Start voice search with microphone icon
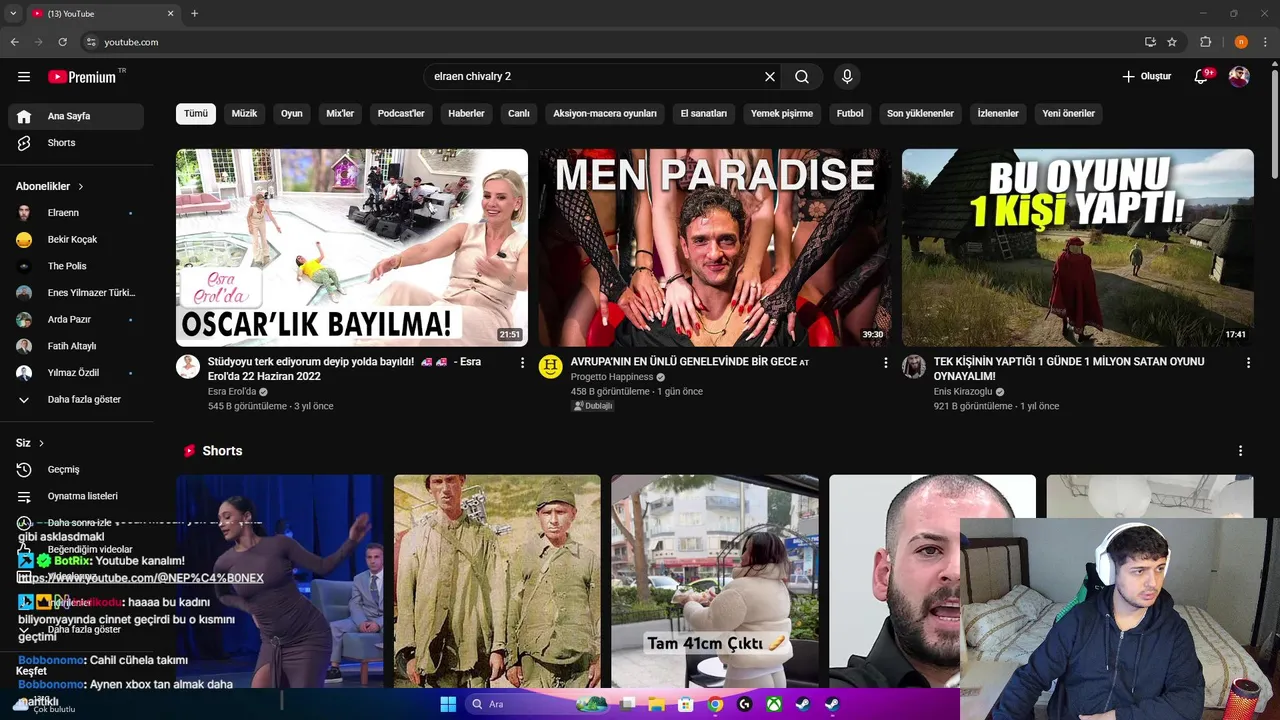This screenshot has width=1280, height=720. click(847, 77)
